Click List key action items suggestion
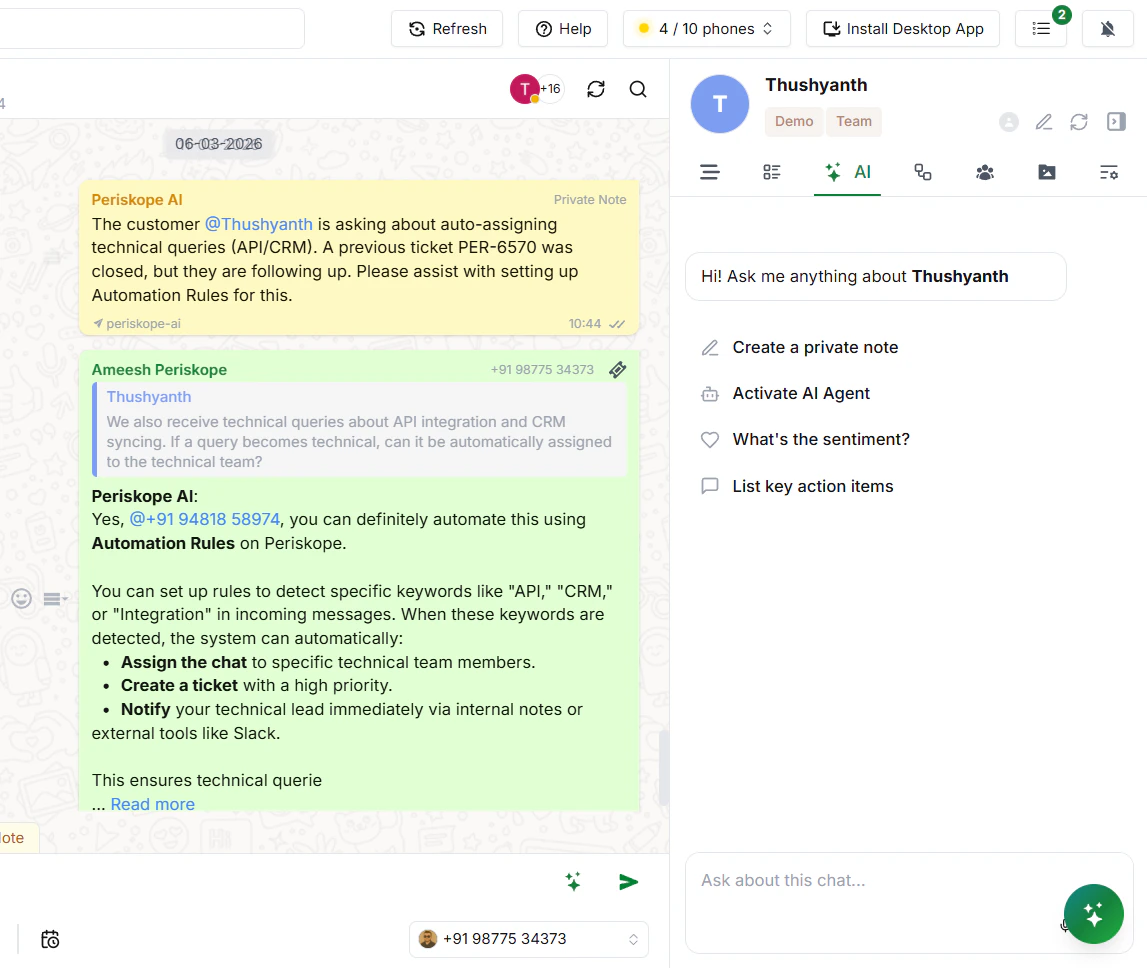Viewport: 1147px width, 968px height. pyautogui.click(x=797, y=487)
